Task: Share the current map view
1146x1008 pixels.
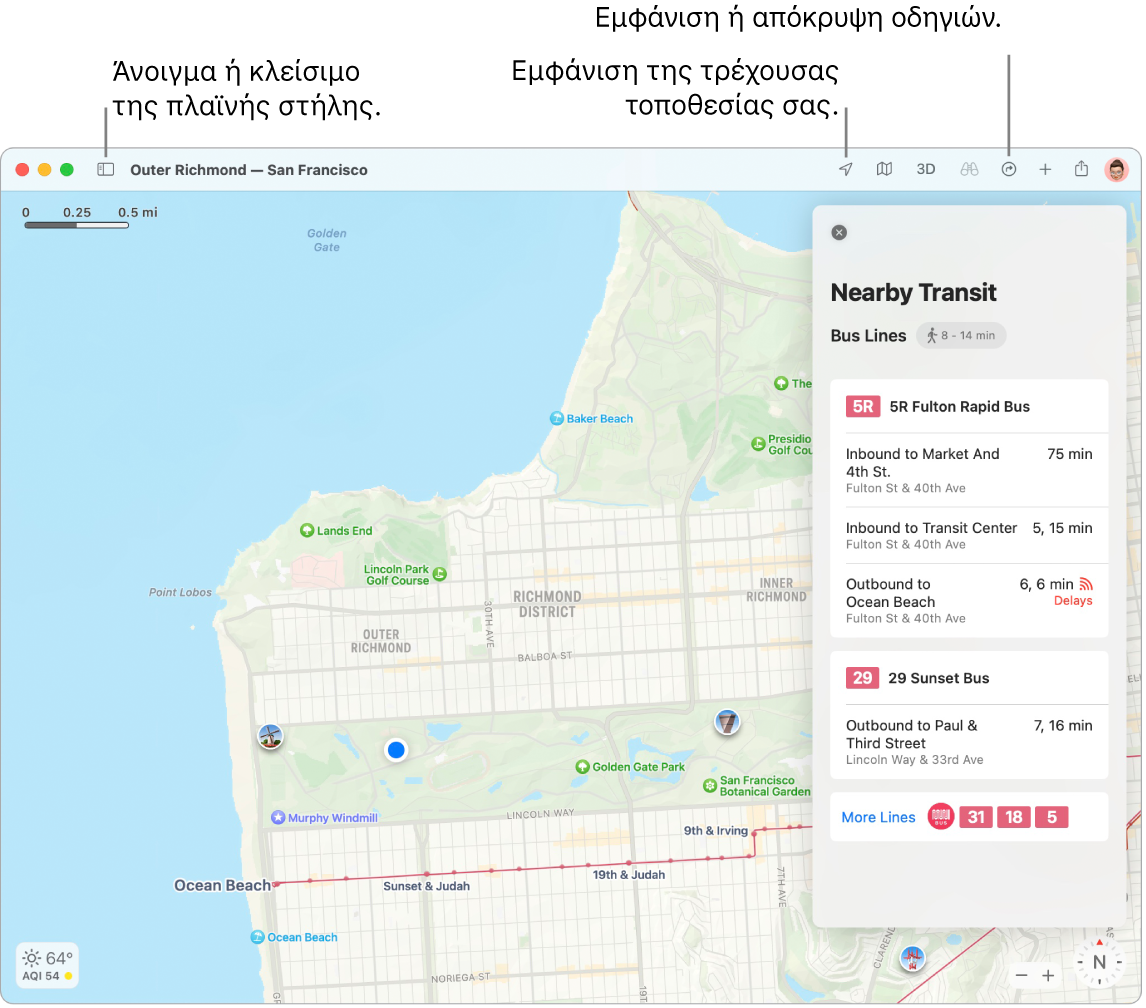Action: [1081, 169]
